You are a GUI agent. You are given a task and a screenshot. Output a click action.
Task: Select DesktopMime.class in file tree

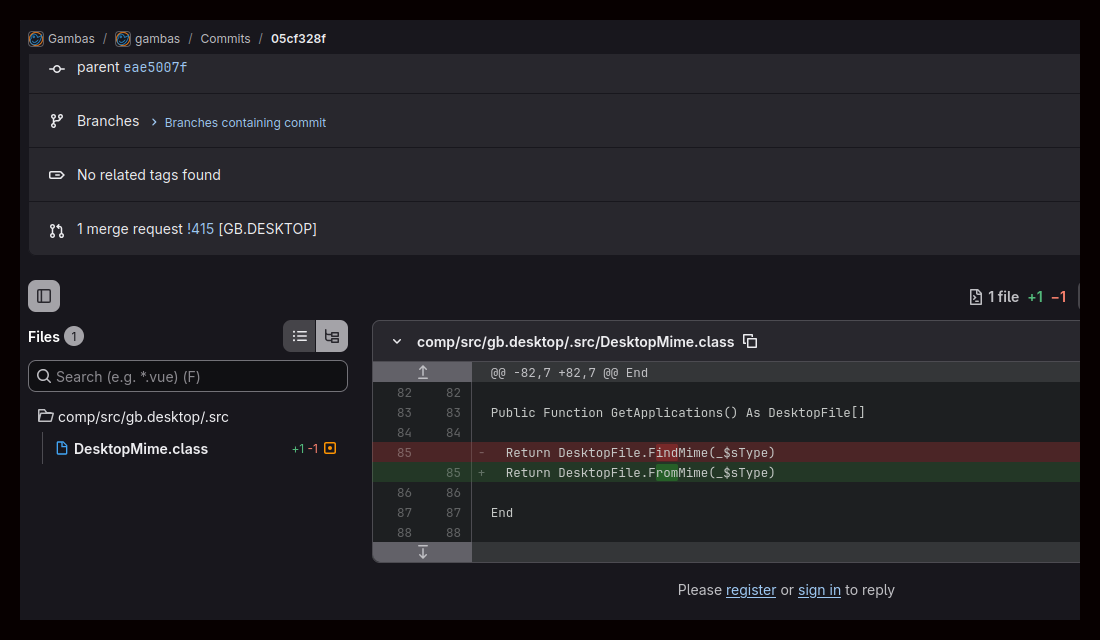pos(140,448)
